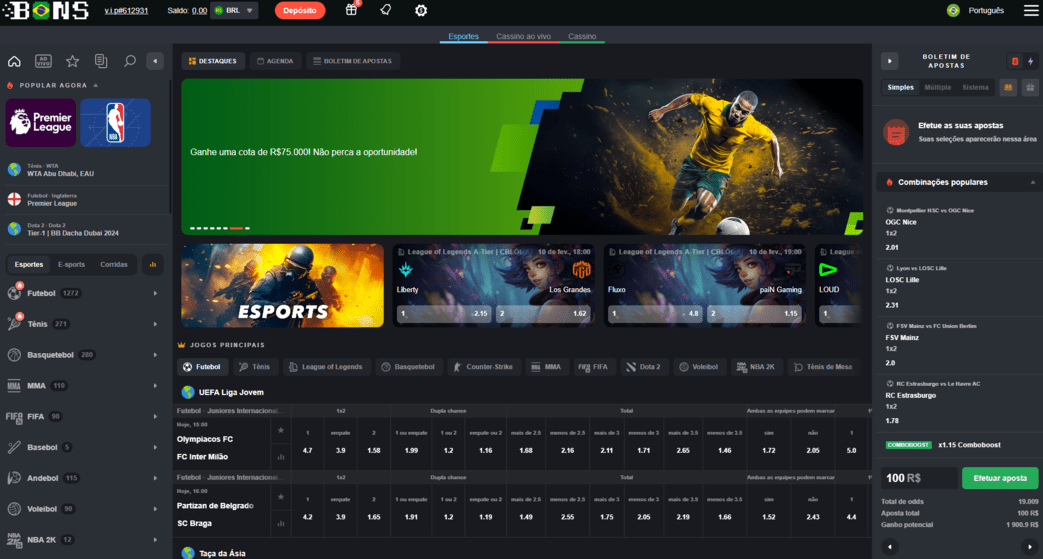
Task: Switch sidebar to Corridas tab
Action: 114,264
